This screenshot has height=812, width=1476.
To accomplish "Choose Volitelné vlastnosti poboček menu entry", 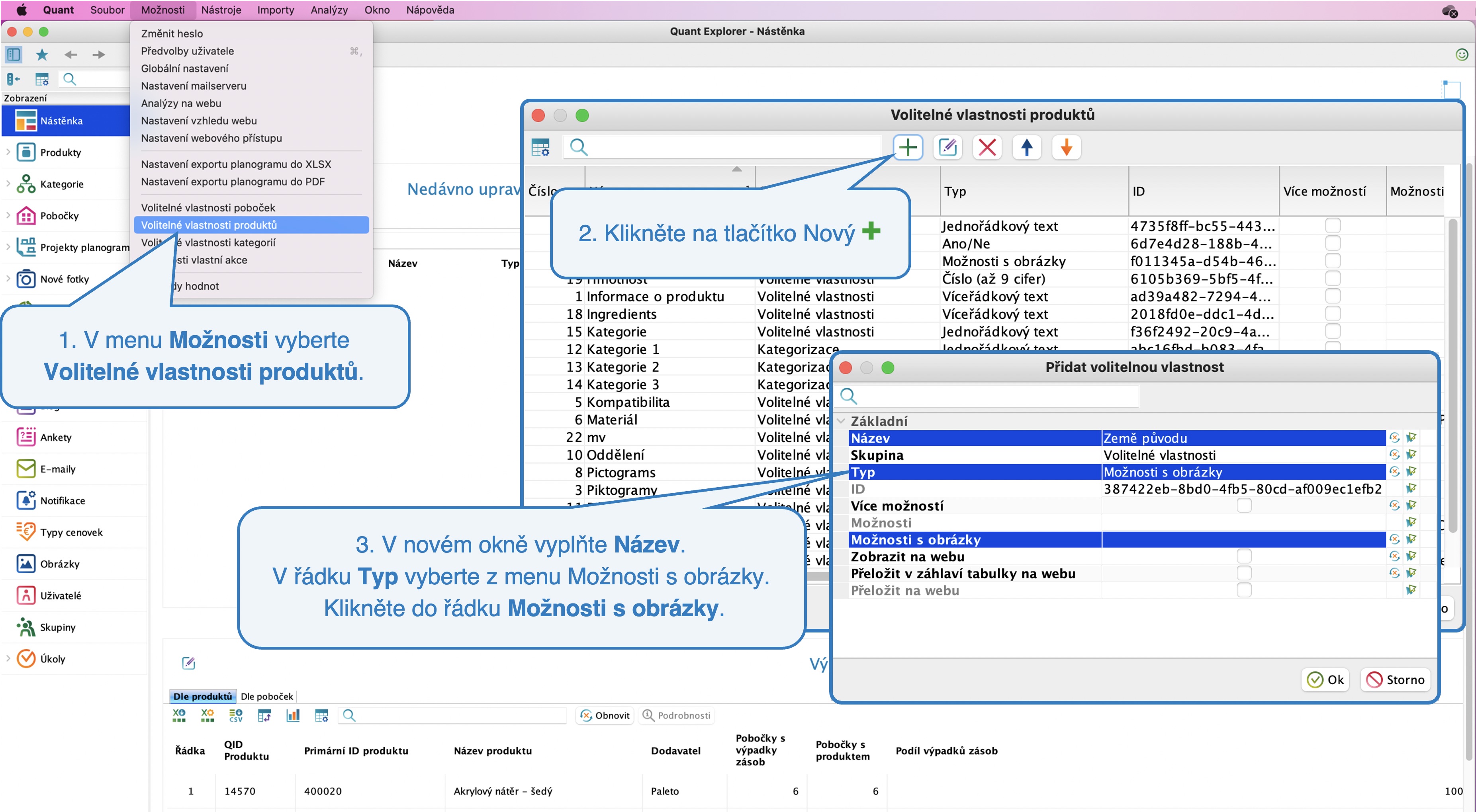I will tap(208, 208).
